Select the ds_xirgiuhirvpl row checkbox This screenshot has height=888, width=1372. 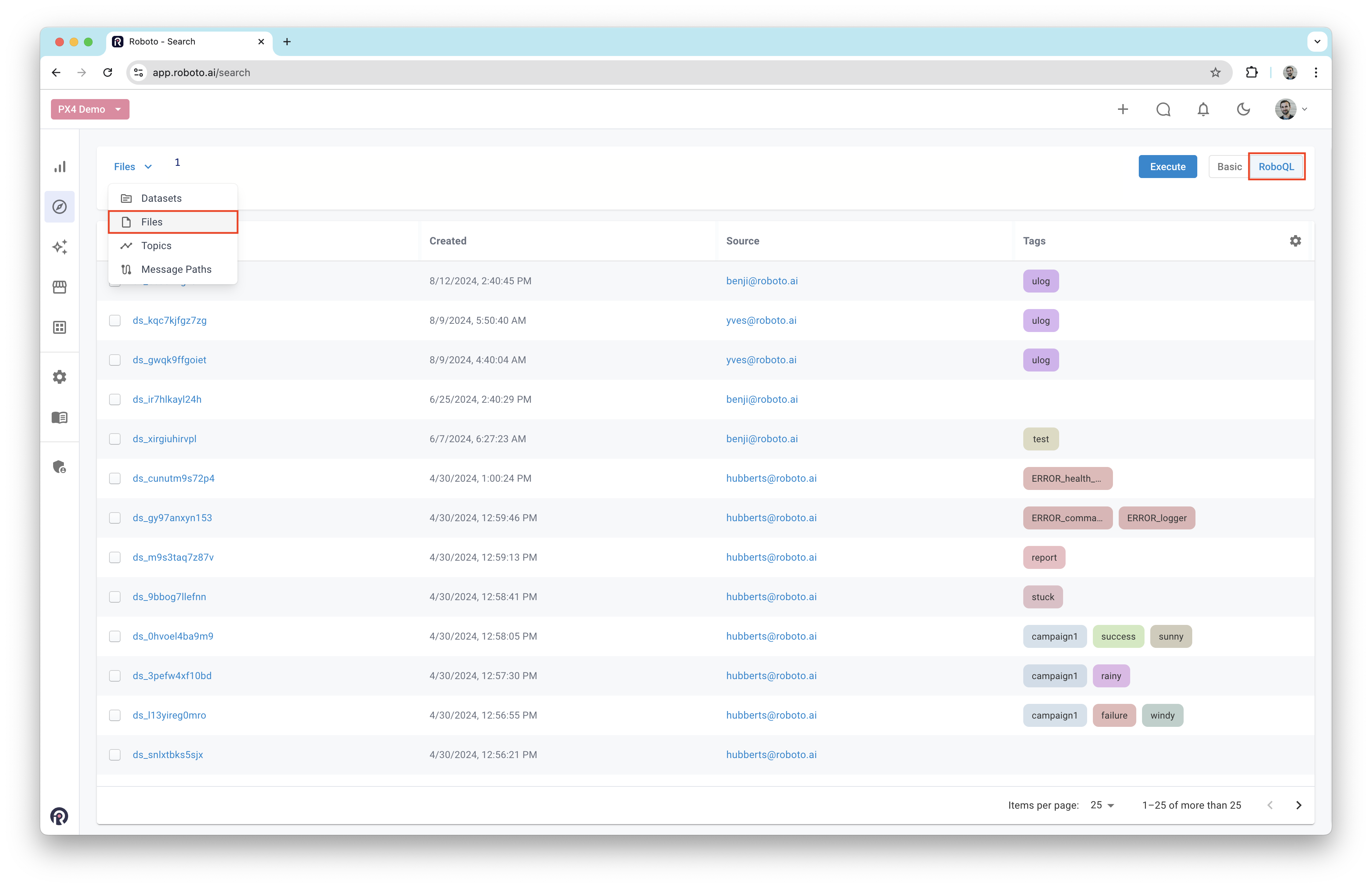click(115, 439)
